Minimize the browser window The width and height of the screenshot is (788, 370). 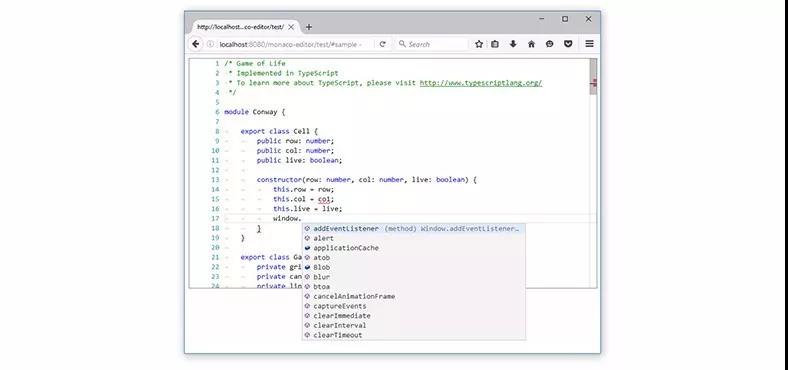(x=542, y=19)
